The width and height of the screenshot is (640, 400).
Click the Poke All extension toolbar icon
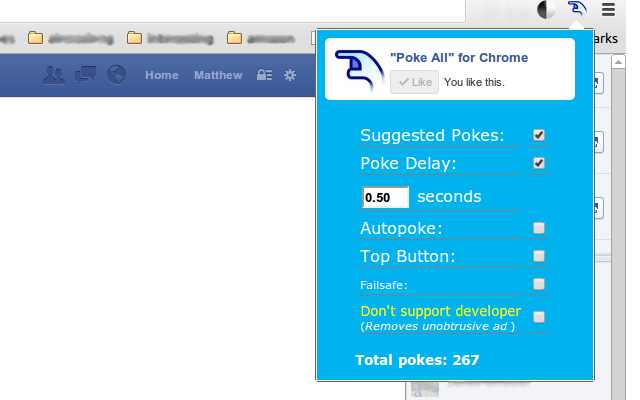577,9
